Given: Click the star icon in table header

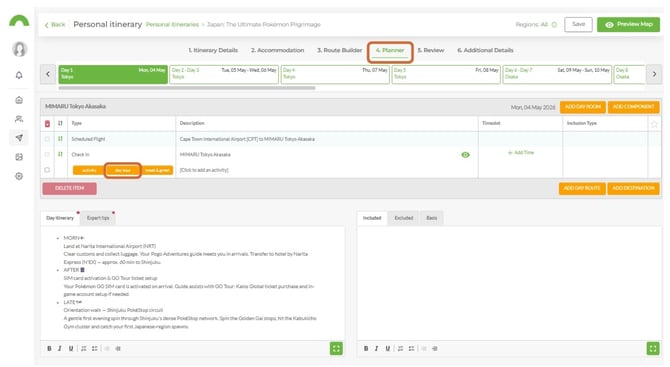Looking at the screenshot, I should tap(654, 124).
